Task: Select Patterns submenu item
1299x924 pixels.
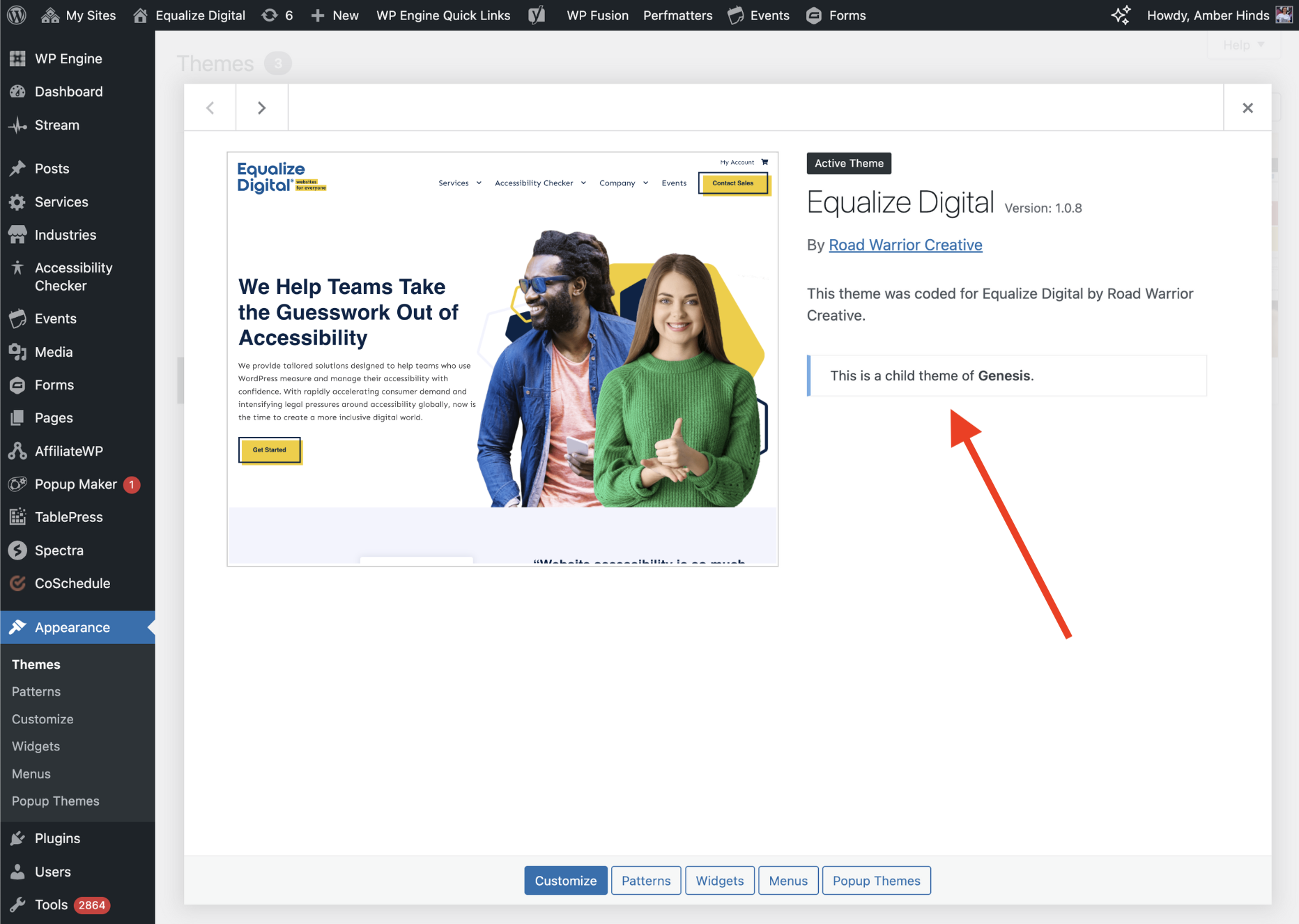Action: [36, 691]
